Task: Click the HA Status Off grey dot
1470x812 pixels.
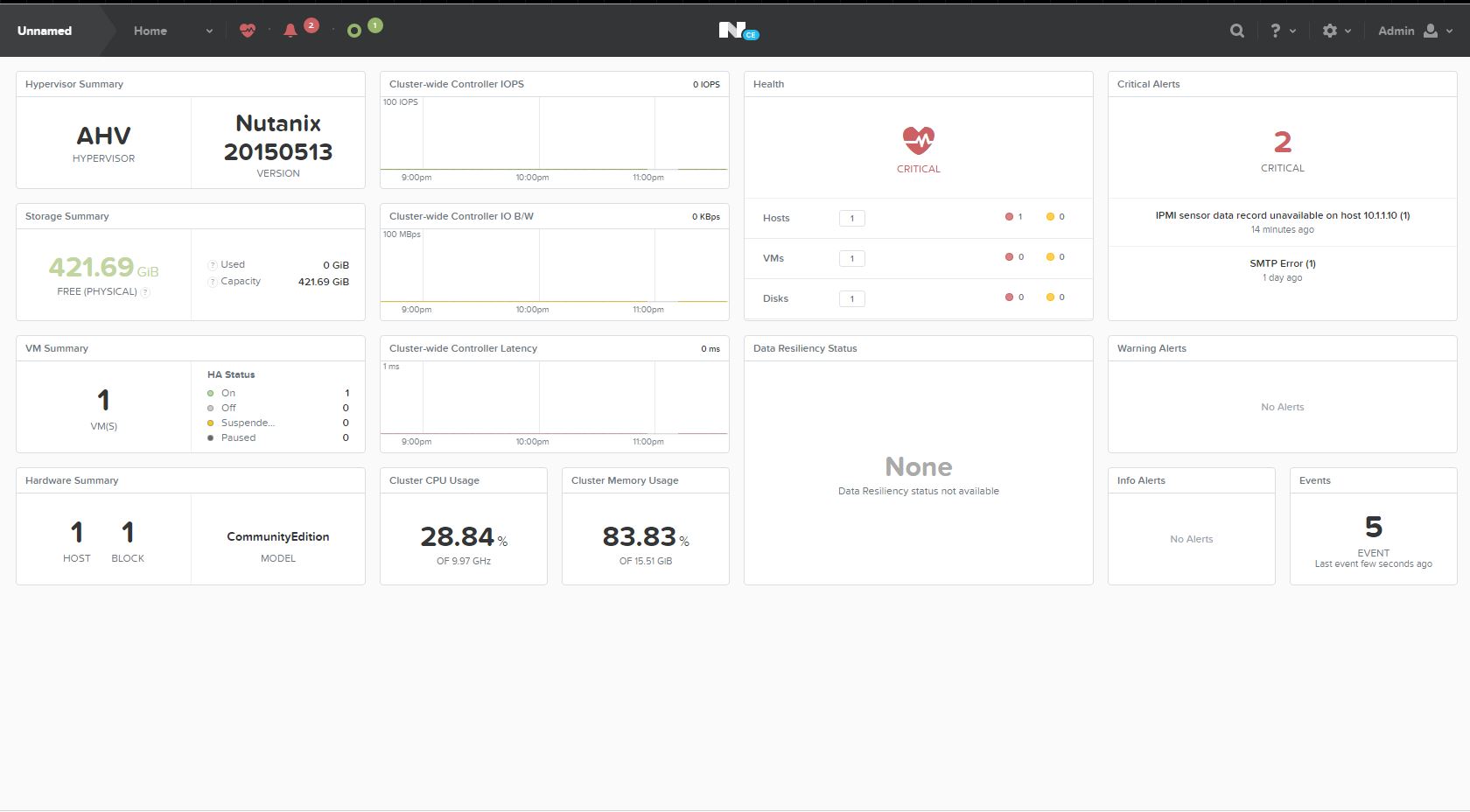Action: coord(210,408)
